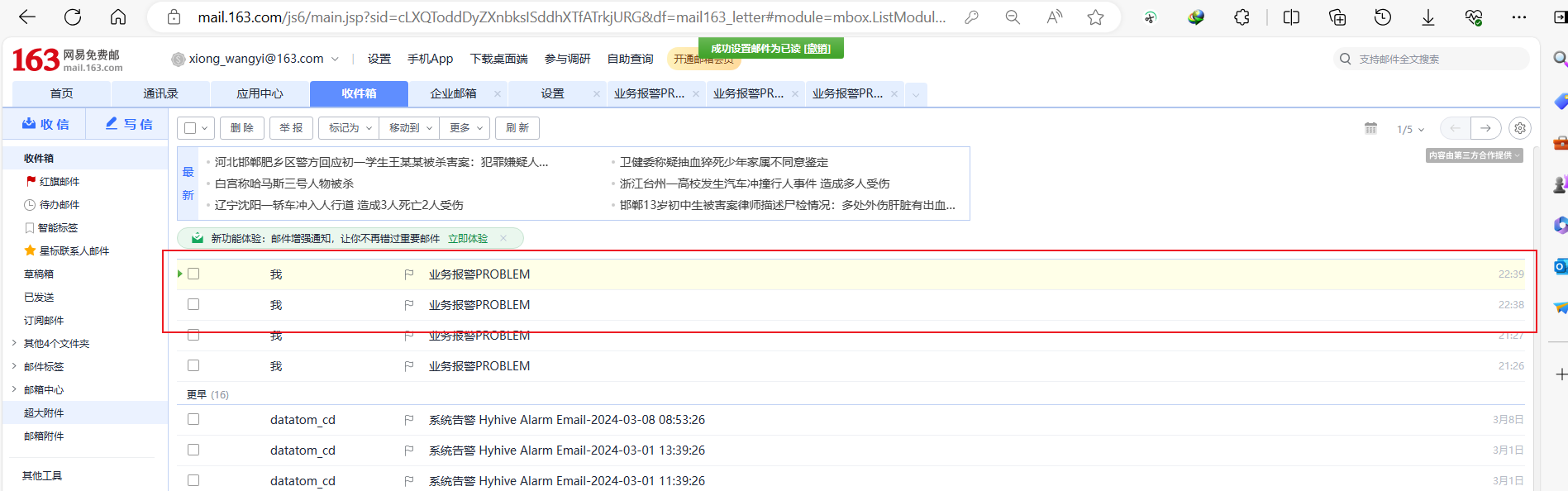Screen dimensions: 1568x491
Task: Open the browser downloads arrow icon
Action: [1427, 17]
